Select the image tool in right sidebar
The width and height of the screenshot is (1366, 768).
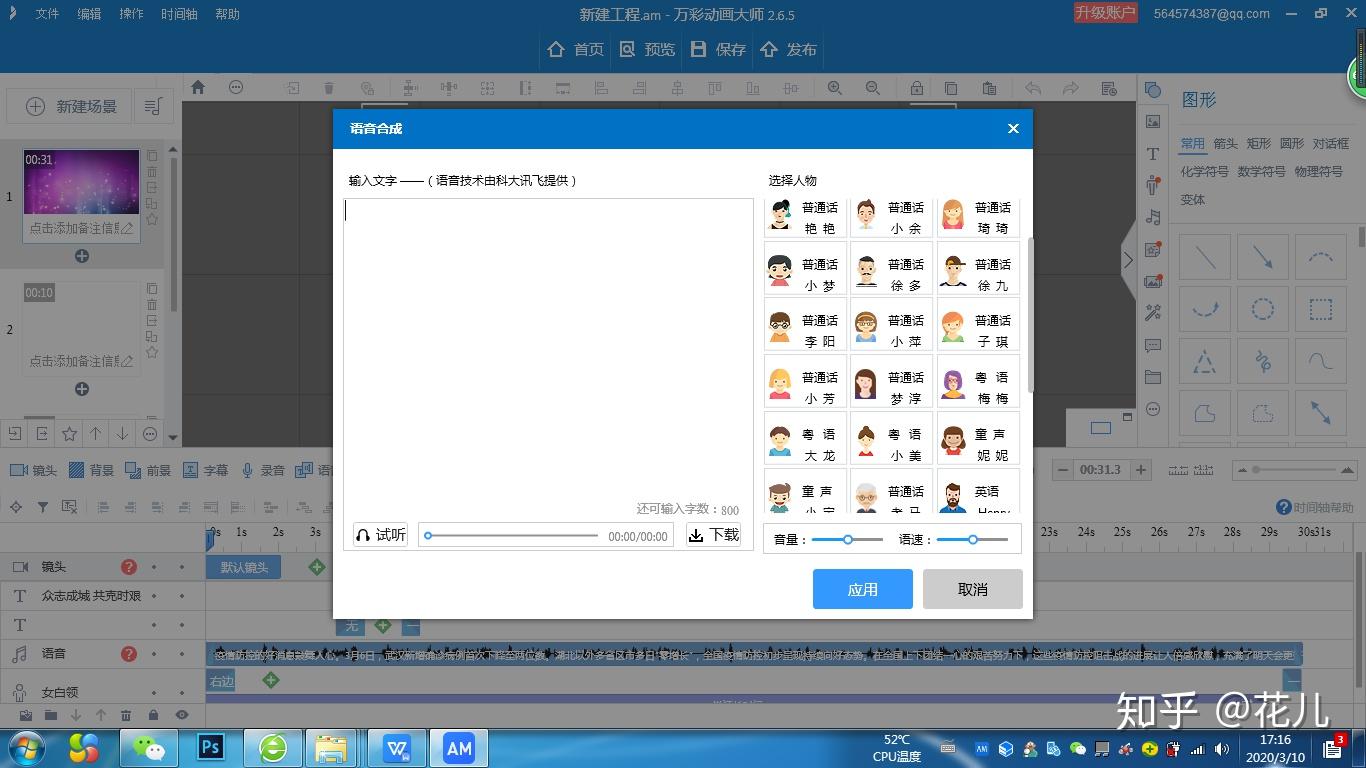click(1153, 122)
